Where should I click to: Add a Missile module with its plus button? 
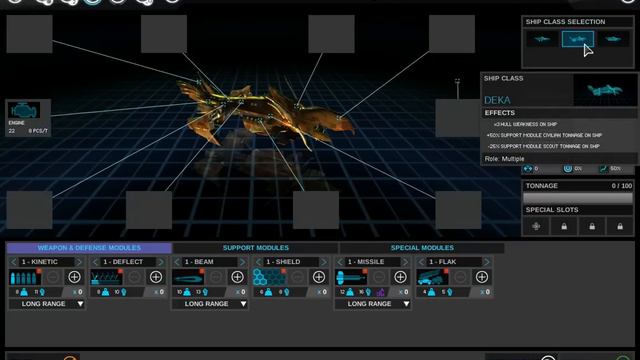coord(400,277)
